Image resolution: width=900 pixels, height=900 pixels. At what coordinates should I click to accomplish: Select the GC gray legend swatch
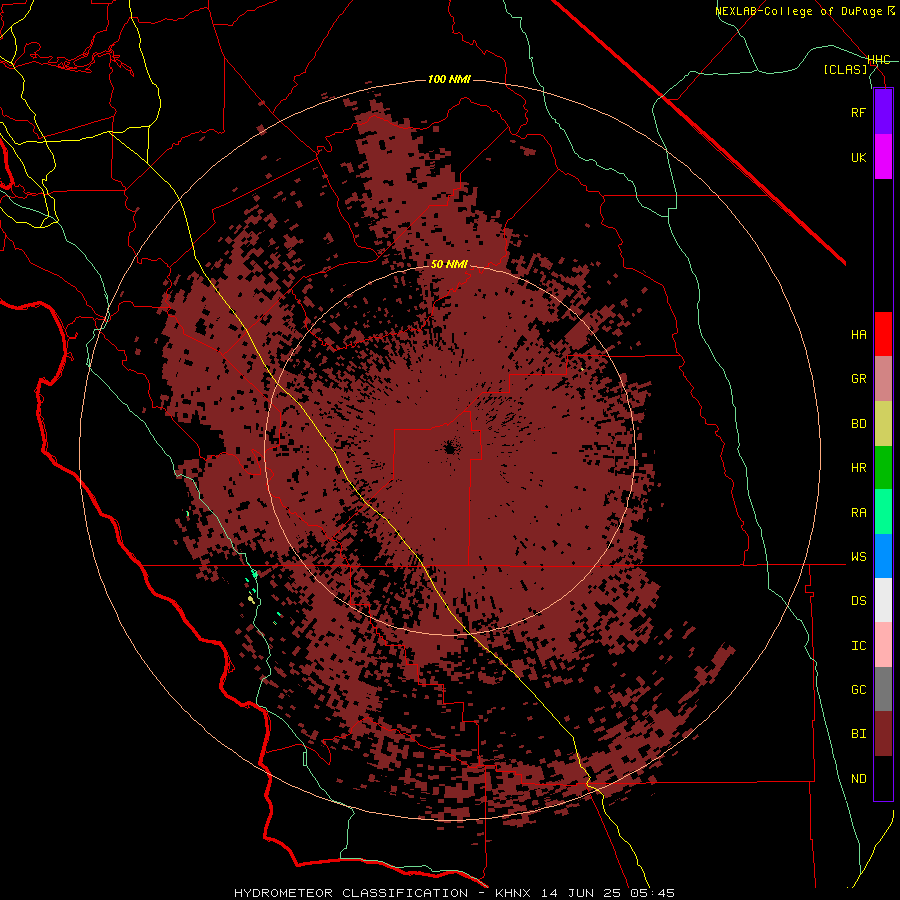[x=883, y=689]
